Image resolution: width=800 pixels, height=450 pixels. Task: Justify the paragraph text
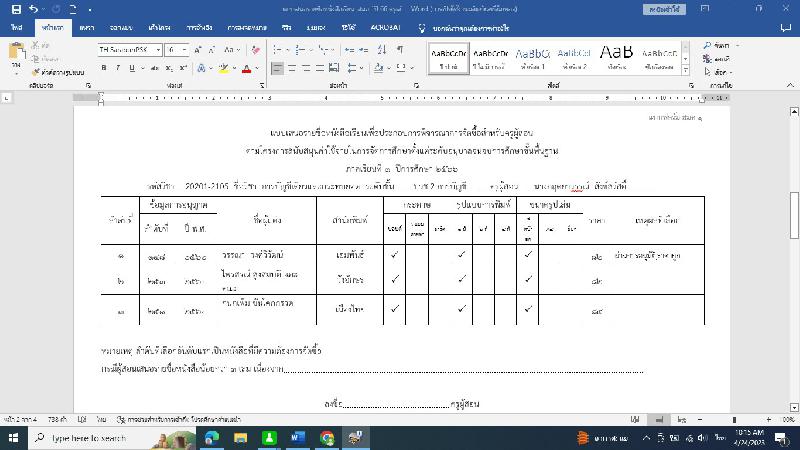click(320, 68)
